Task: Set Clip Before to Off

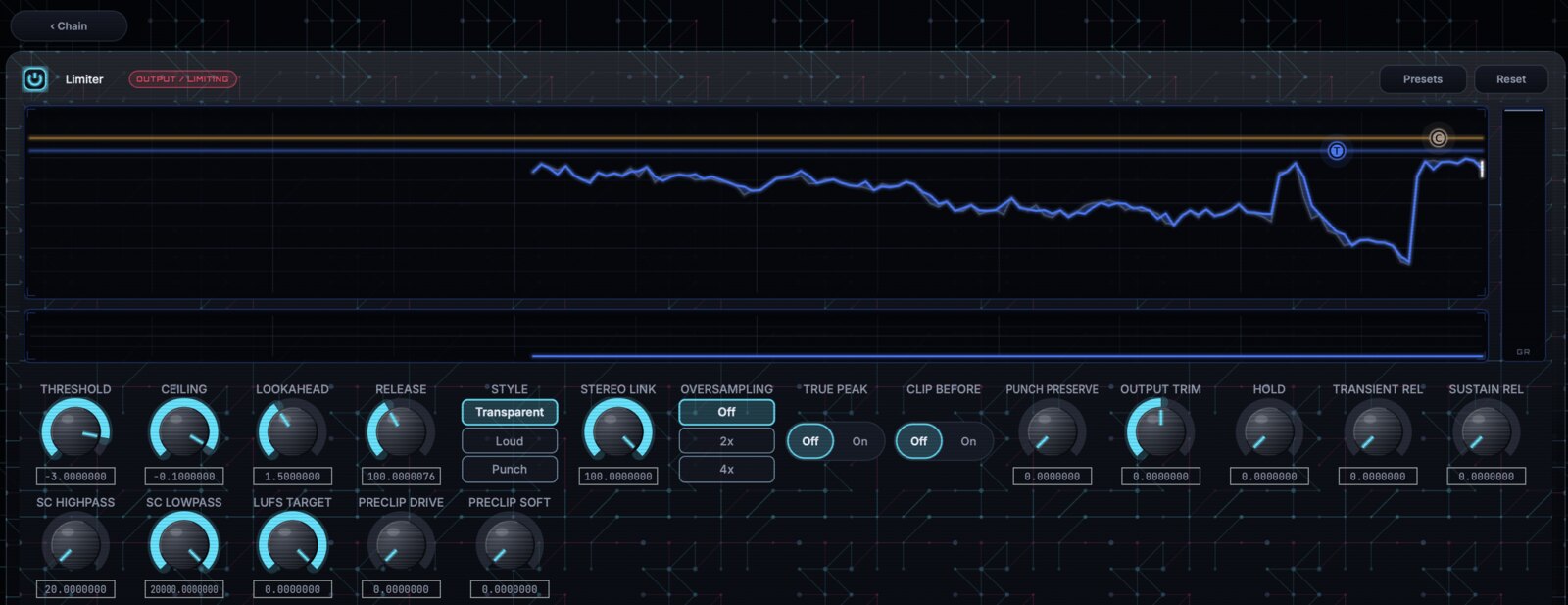Action: click(919, 441)
